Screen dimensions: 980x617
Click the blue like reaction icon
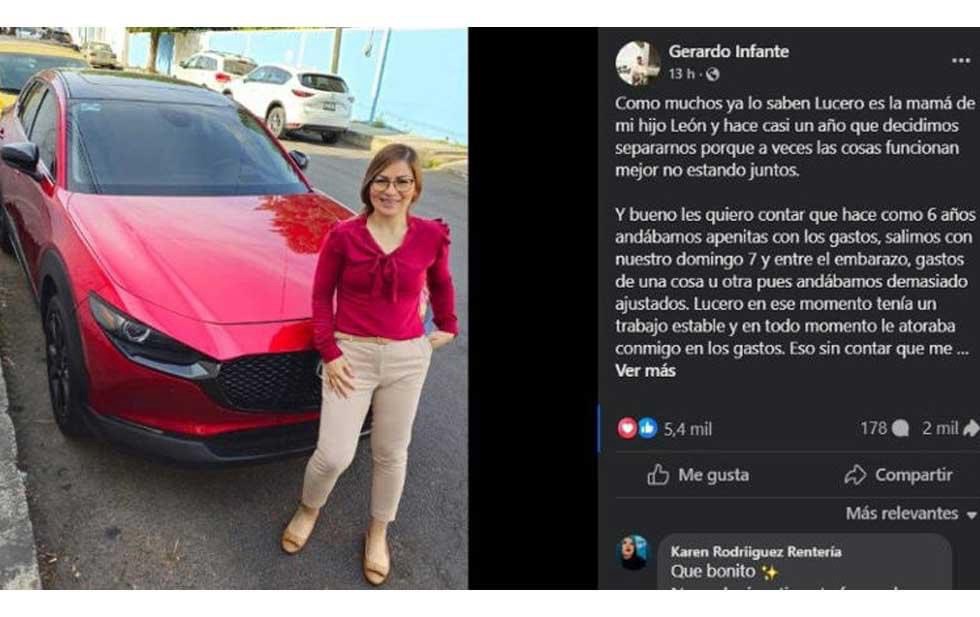click(x=648, y=428)
